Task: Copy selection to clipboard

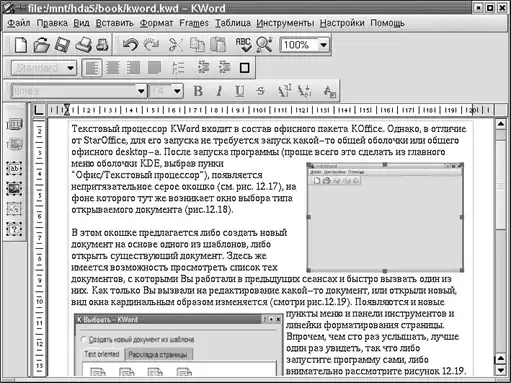Action: [197, 45]
